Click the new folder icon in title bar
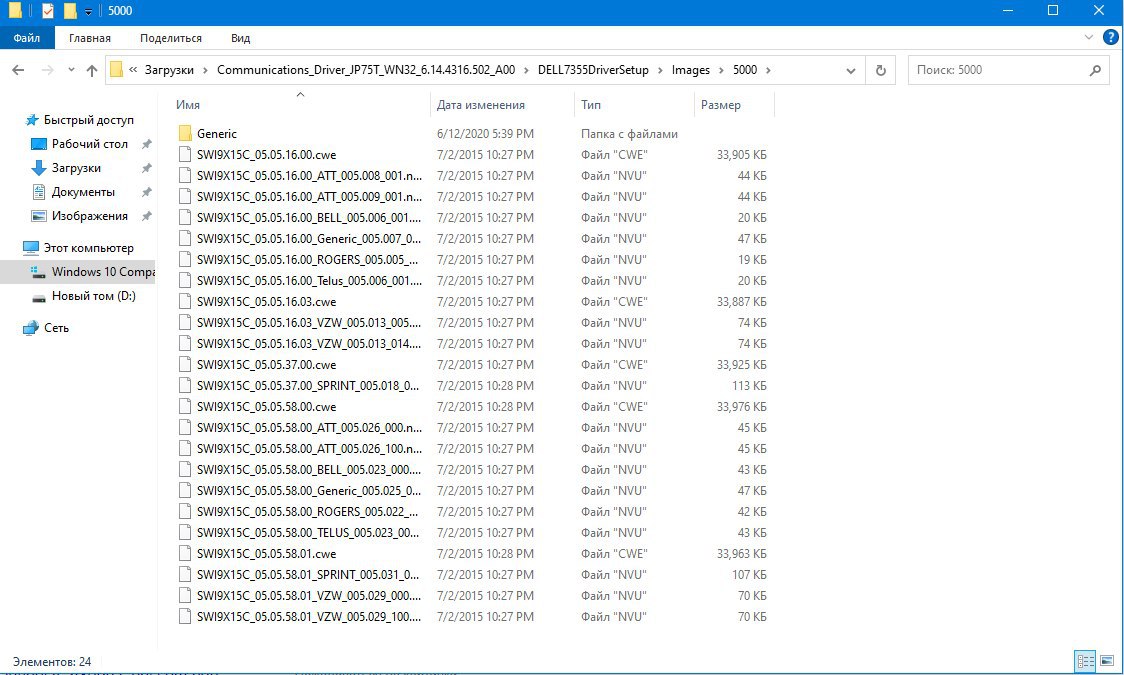The image size is (1124, 675). [70, 11]
